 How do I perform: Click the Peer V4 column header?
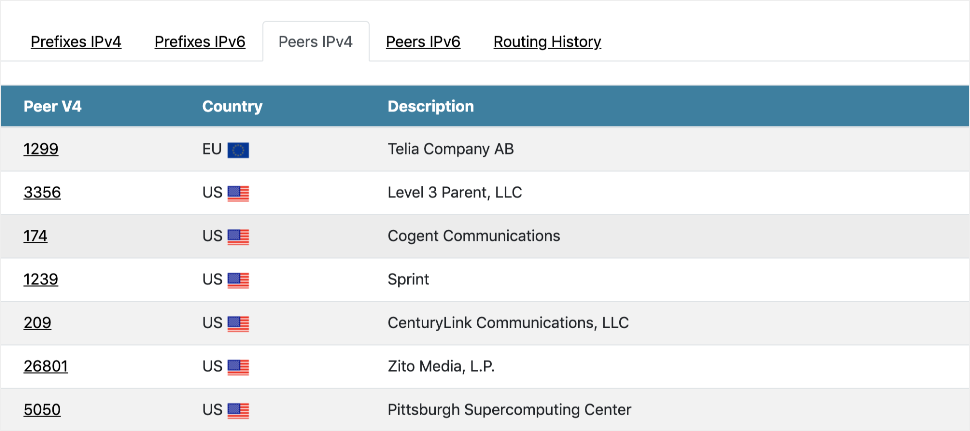[x=52, y=106]
